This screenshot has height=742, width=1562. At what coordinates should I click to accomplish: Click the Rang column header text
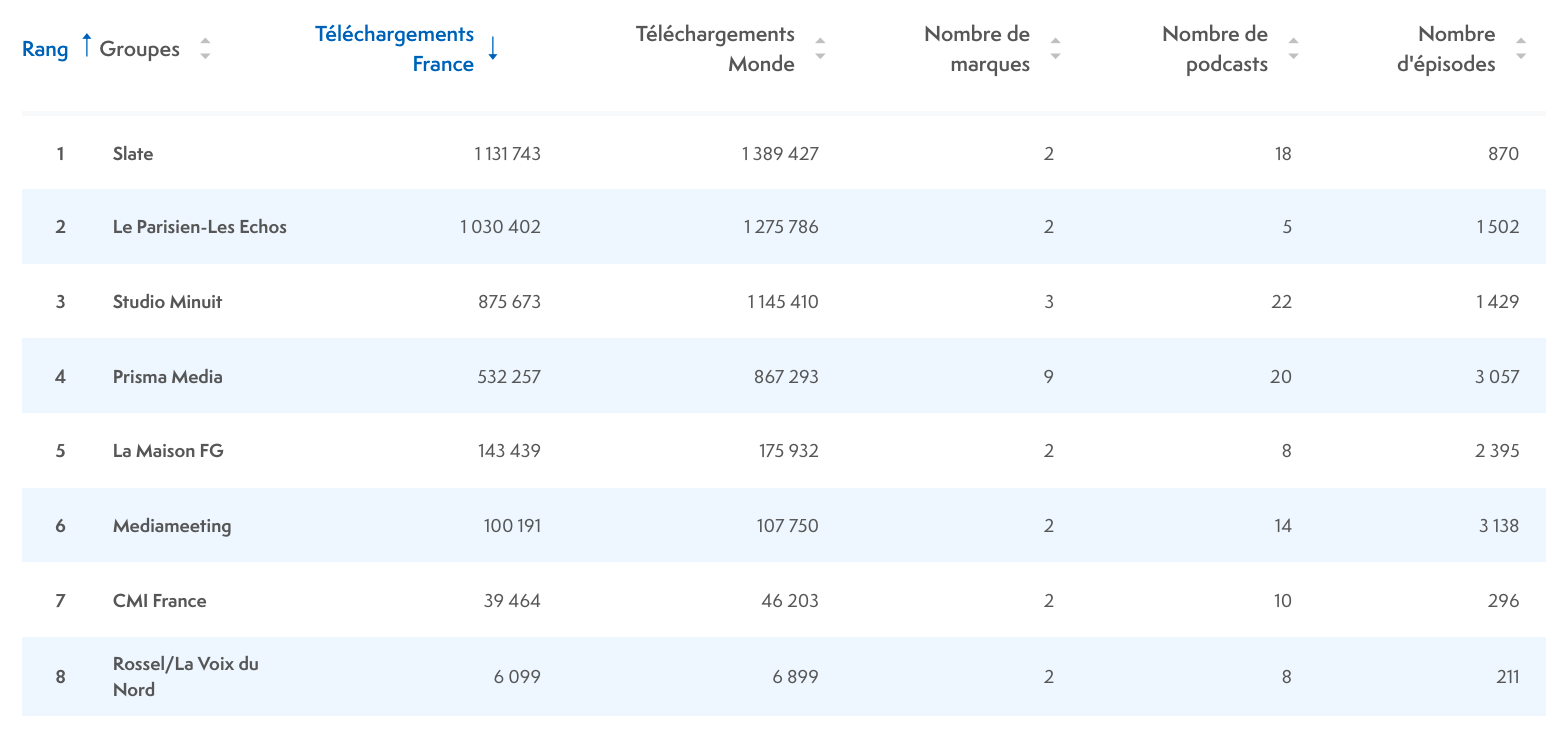pos(45,49)
